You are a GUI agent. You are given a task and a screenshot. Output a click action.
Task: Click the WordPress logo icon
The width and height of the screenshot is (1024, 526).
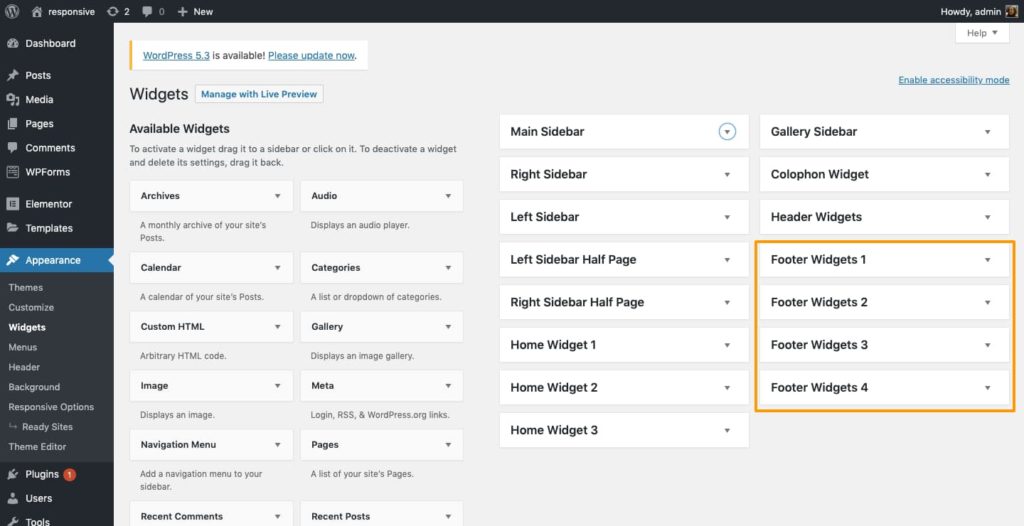tap(12, 11)
